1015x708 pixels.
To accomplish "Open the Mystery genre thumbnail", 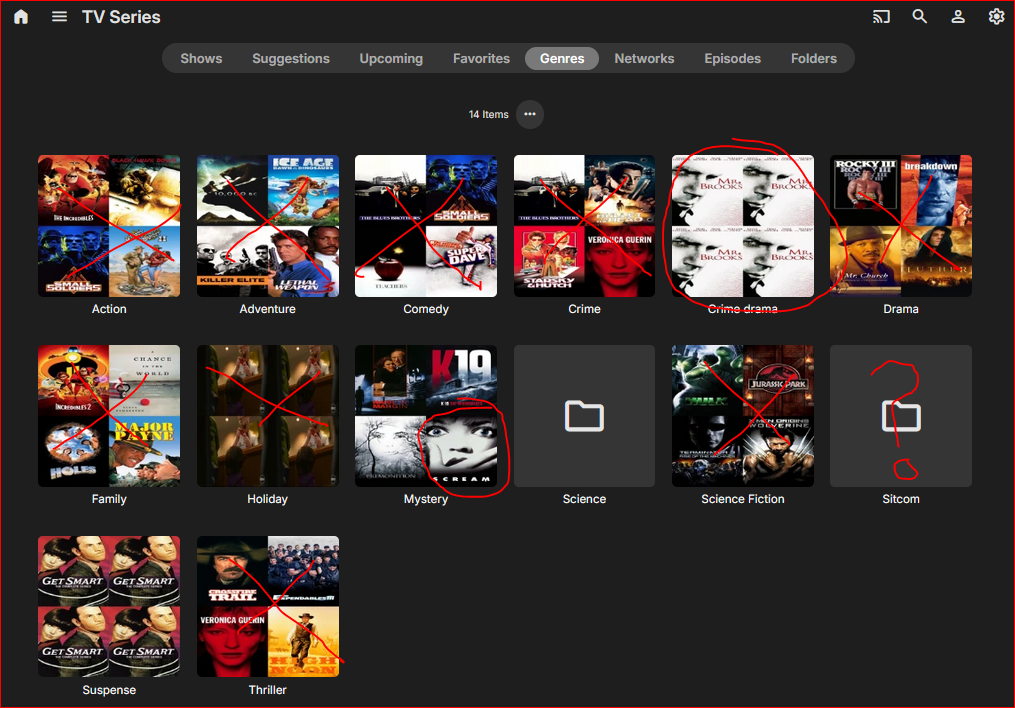I will [x=426, y=415].
